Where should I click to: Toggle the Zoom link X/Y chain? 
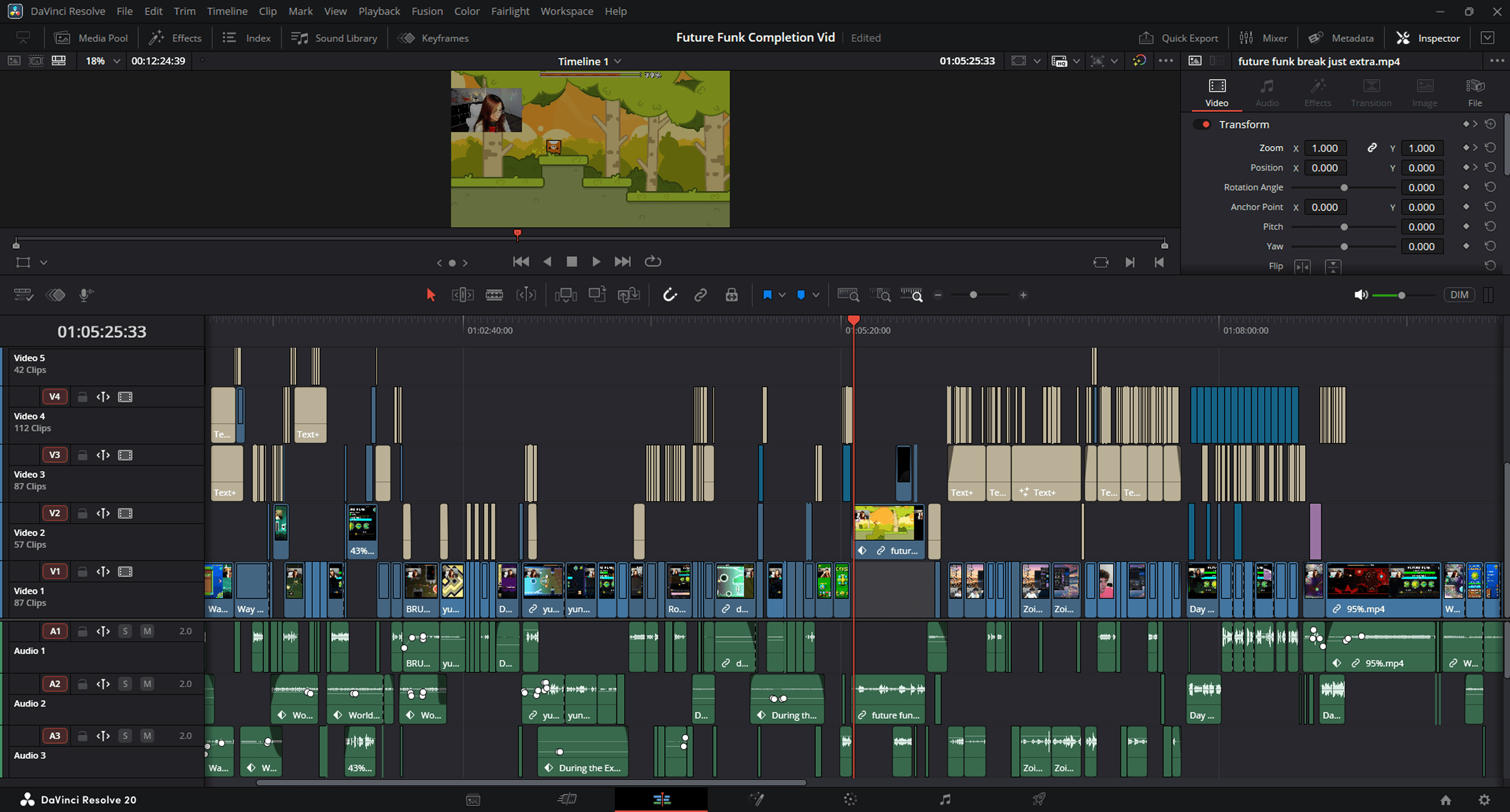coord(1372,148)
